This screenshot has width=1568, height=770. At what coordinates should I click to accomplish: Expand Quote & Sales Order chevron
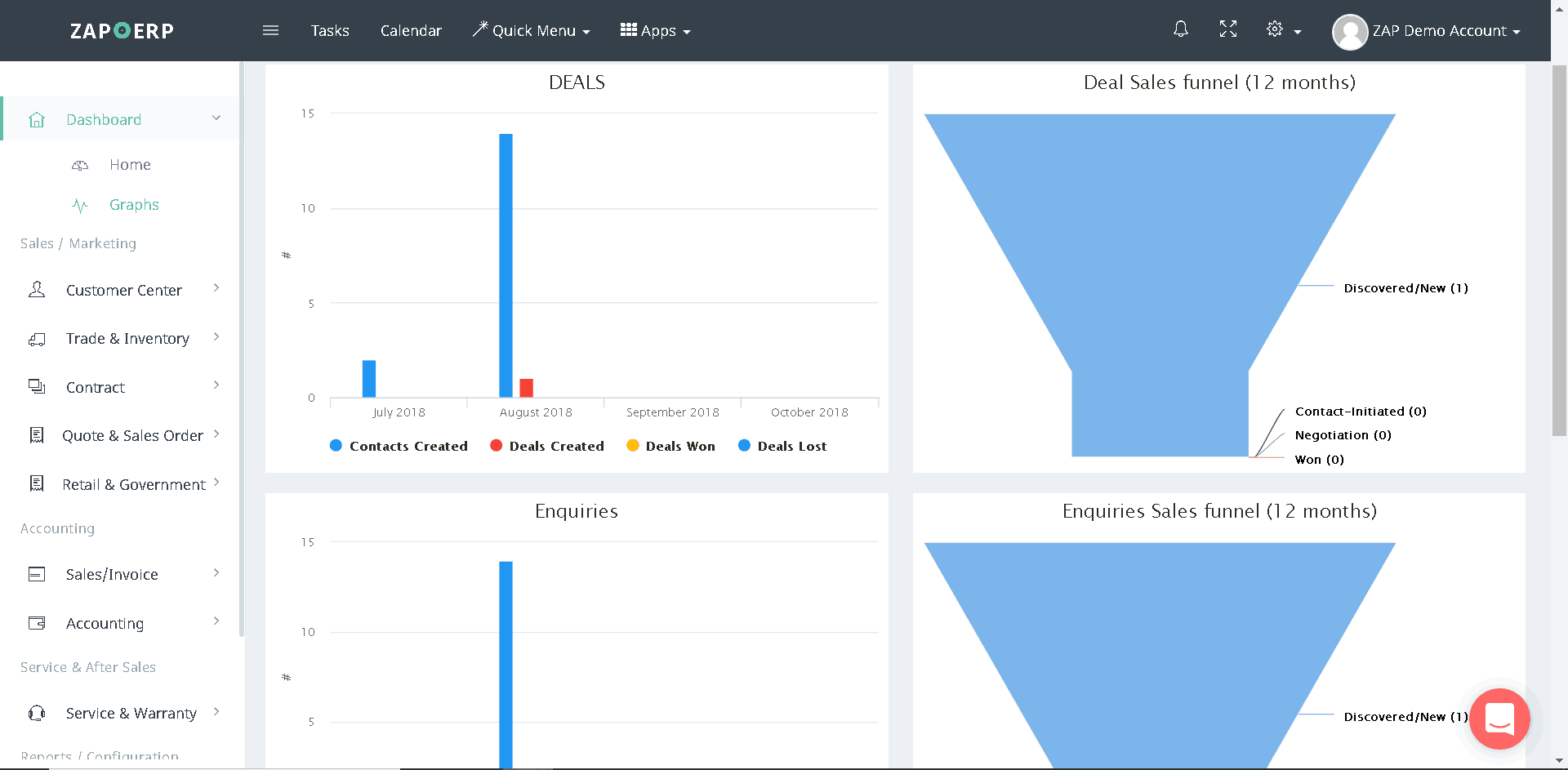(216, 434)
